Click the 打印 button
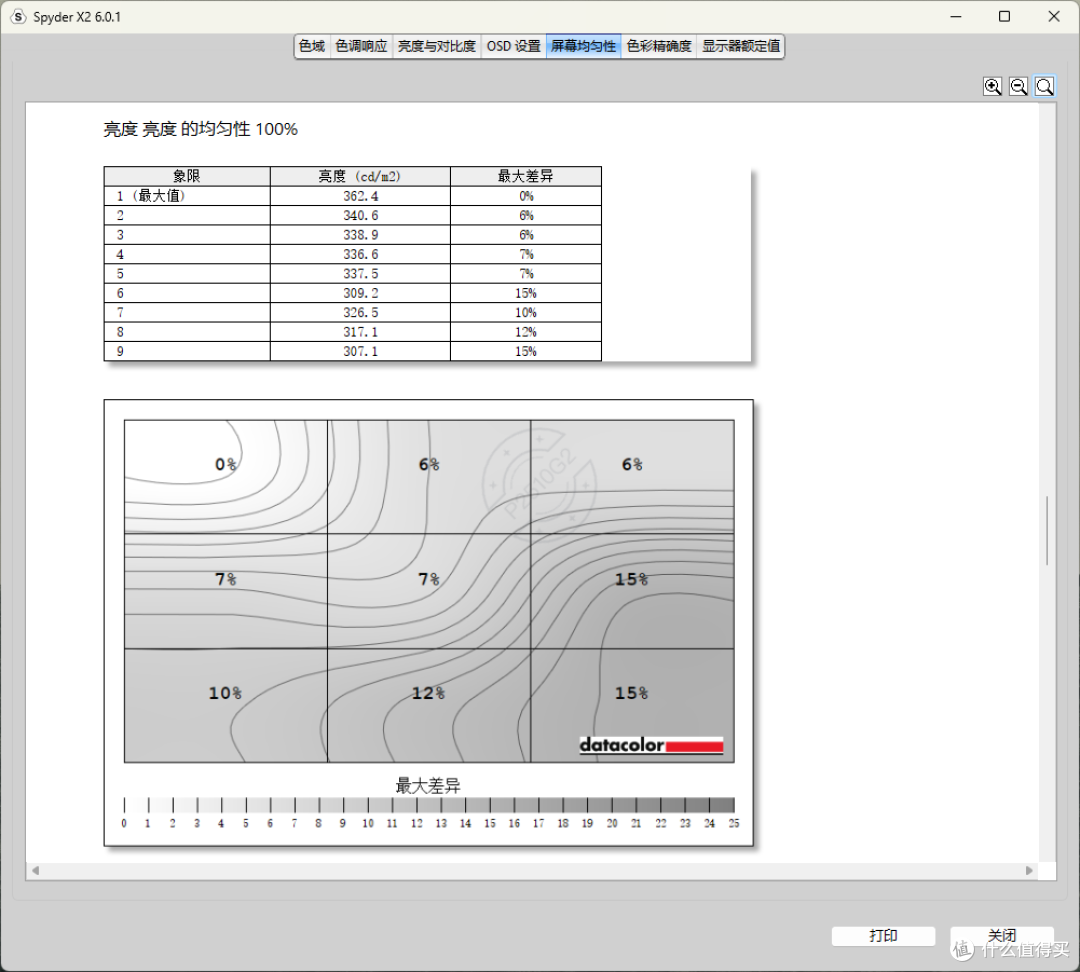The width and height of the screenshot is (1080, 972). [x=883, y=935]
